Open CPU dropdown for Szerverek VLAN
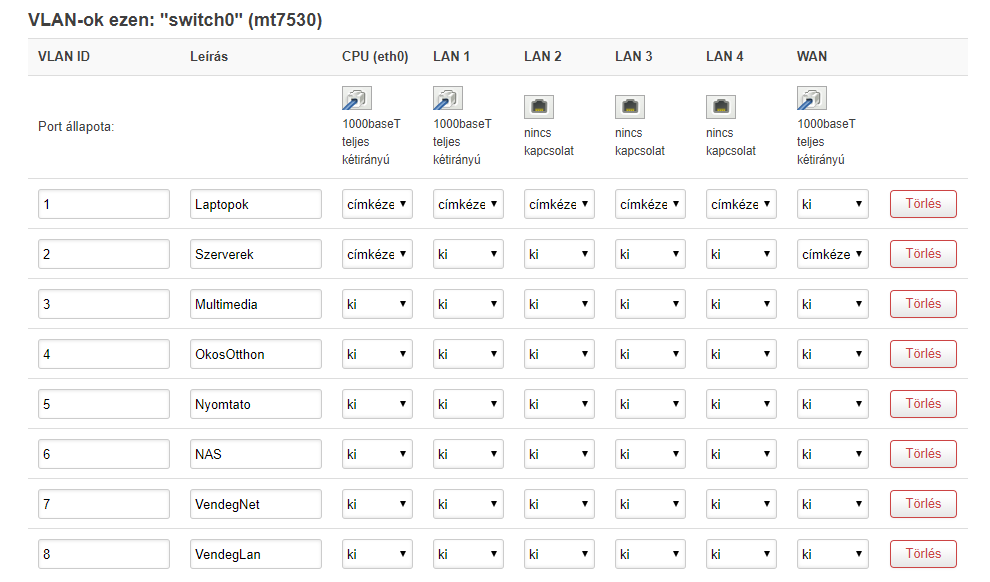 click(377, 254)
